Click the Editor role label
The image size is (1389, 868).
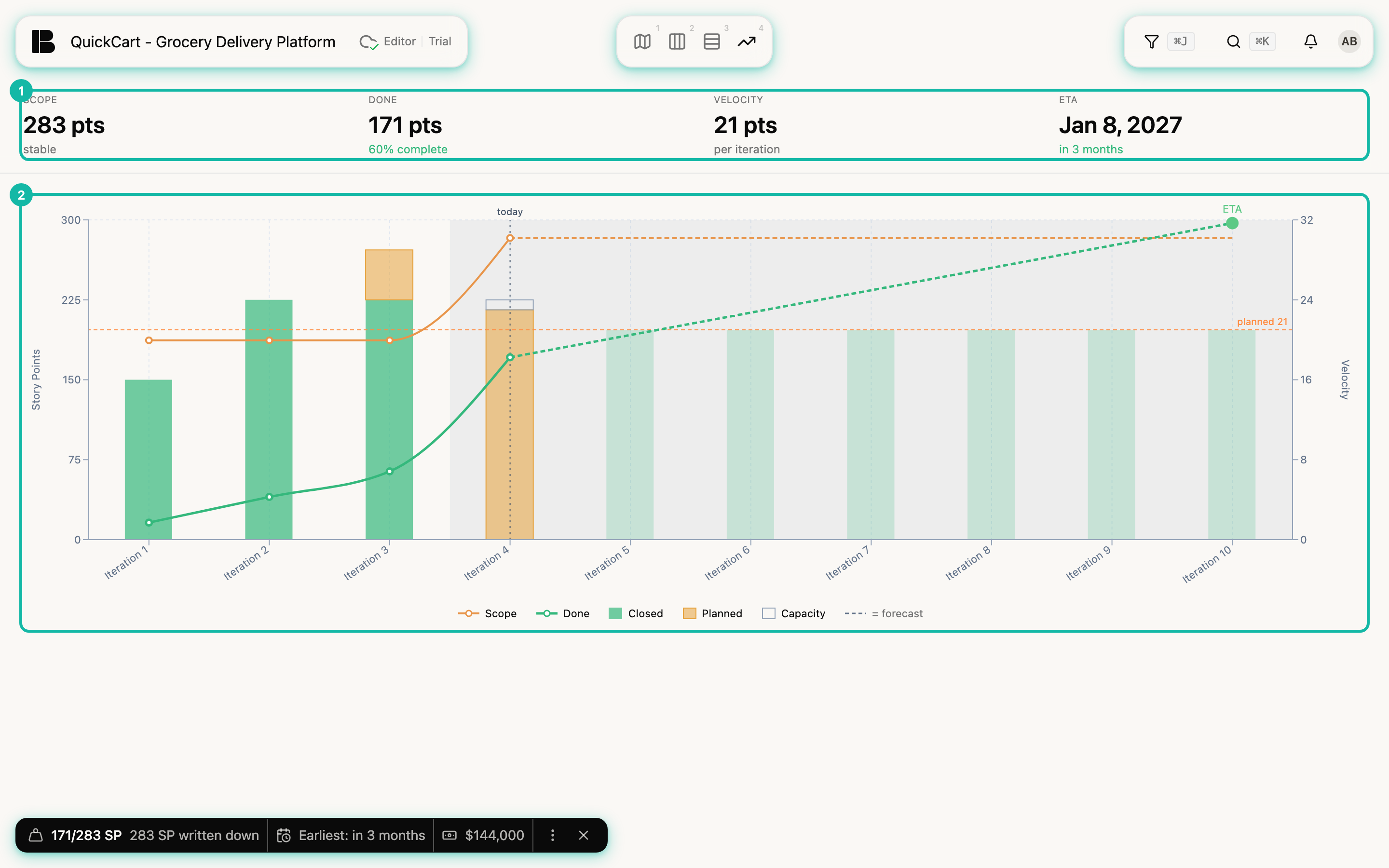(x=399, y=41)
